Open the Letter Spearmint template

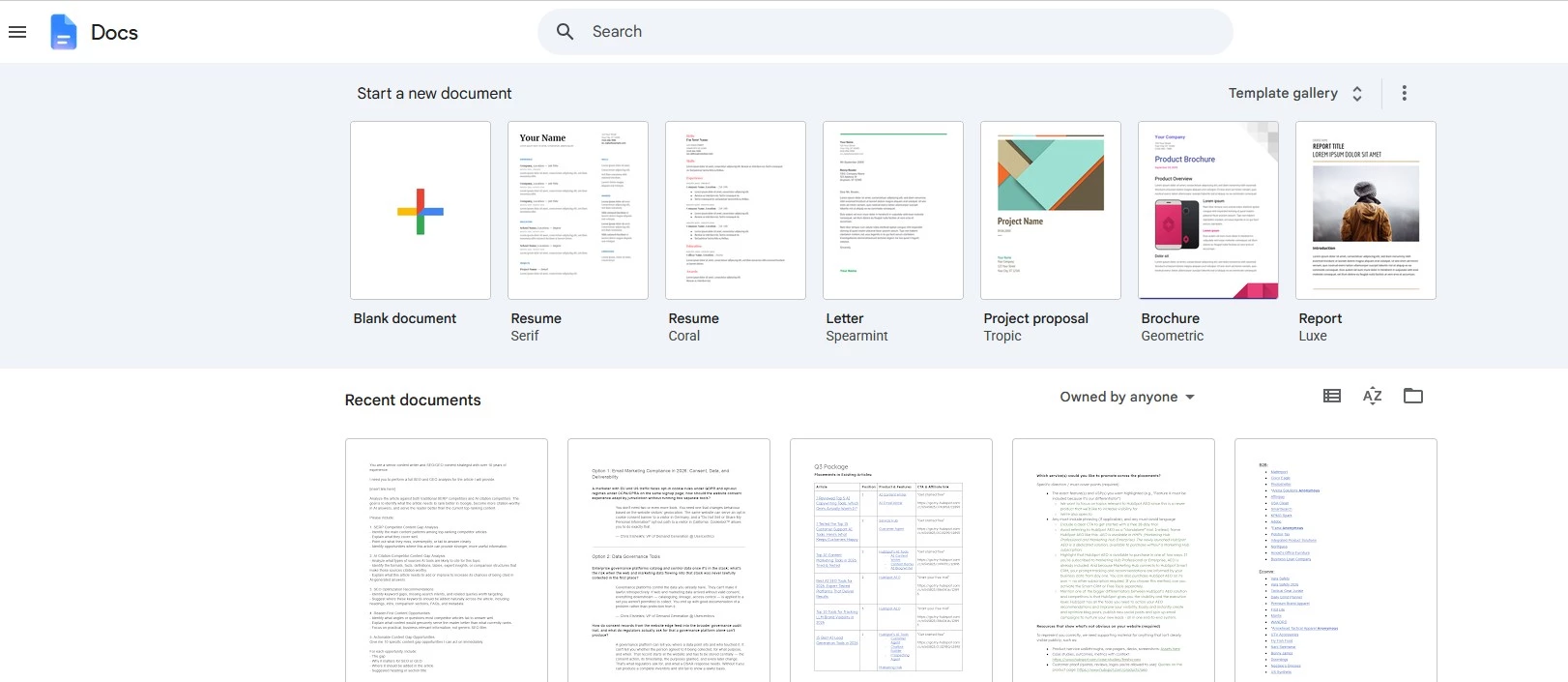point(893,210)
